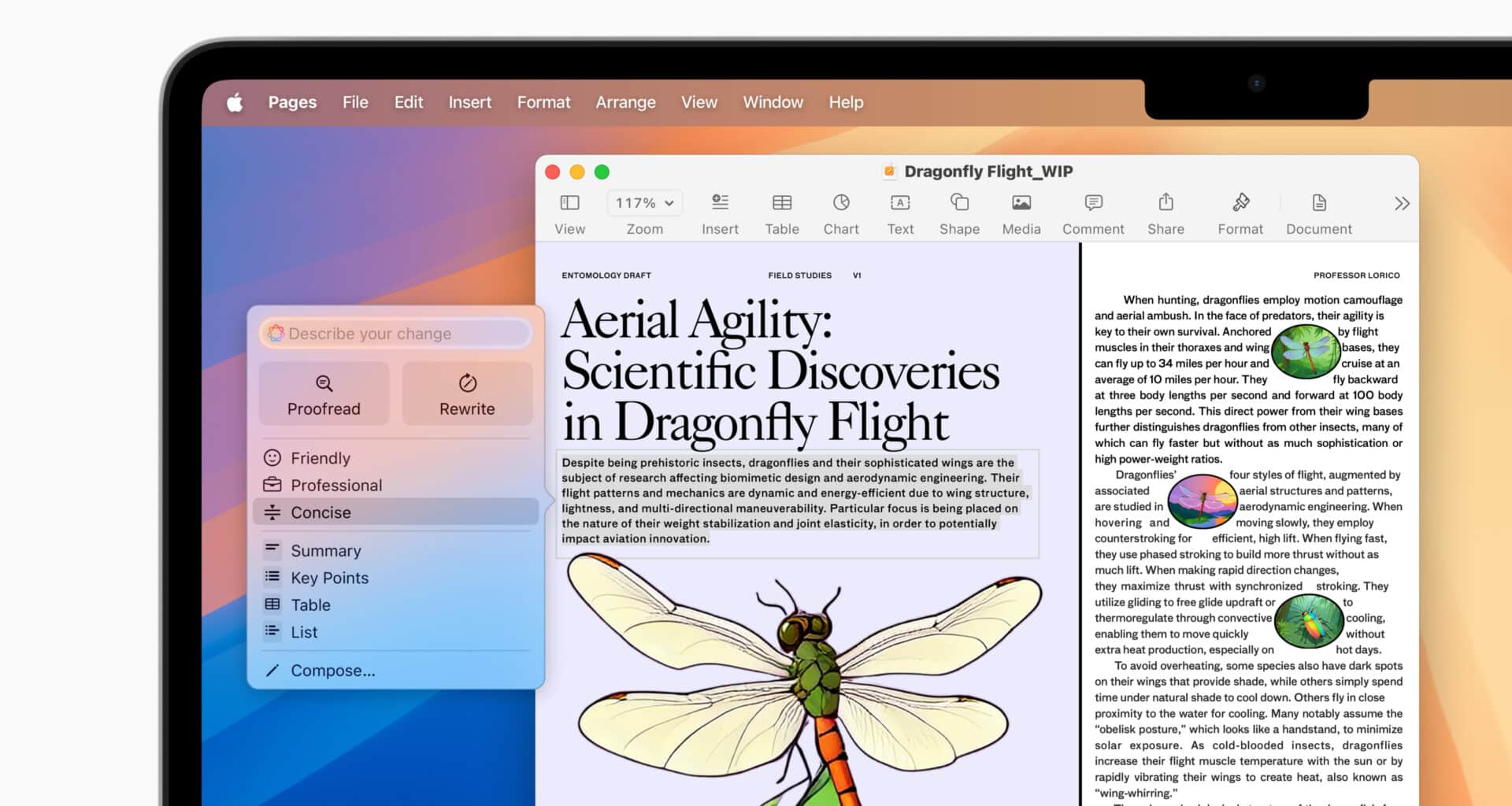Viewport: 1512px width, 806px height.
Task: Open the View menu in menu bar
Action: click(699, 102)
